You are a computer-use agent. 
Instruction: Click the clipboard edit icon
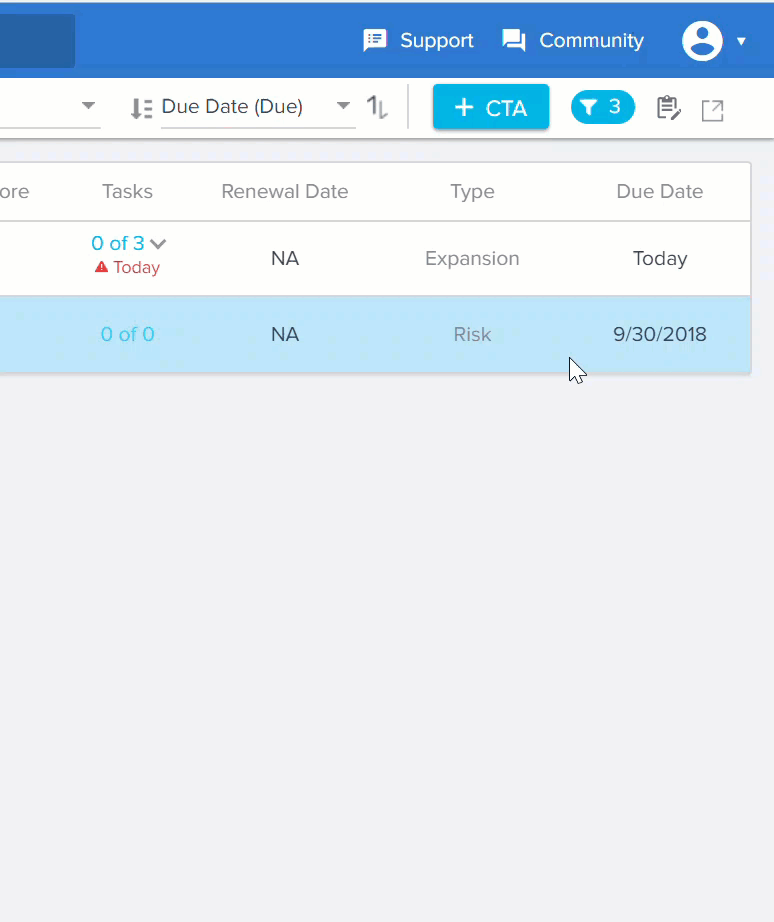[x=668, y=108]
